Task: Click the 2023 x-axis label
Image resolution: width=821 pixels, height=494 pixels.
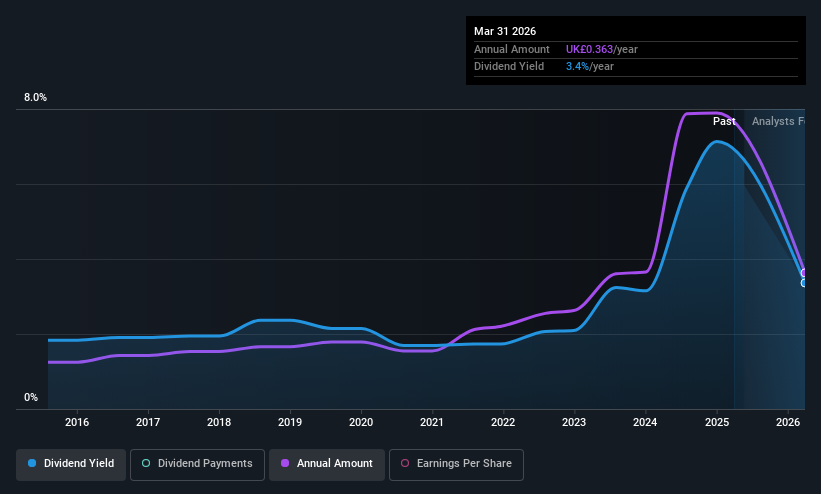Action: pos(574,422)
